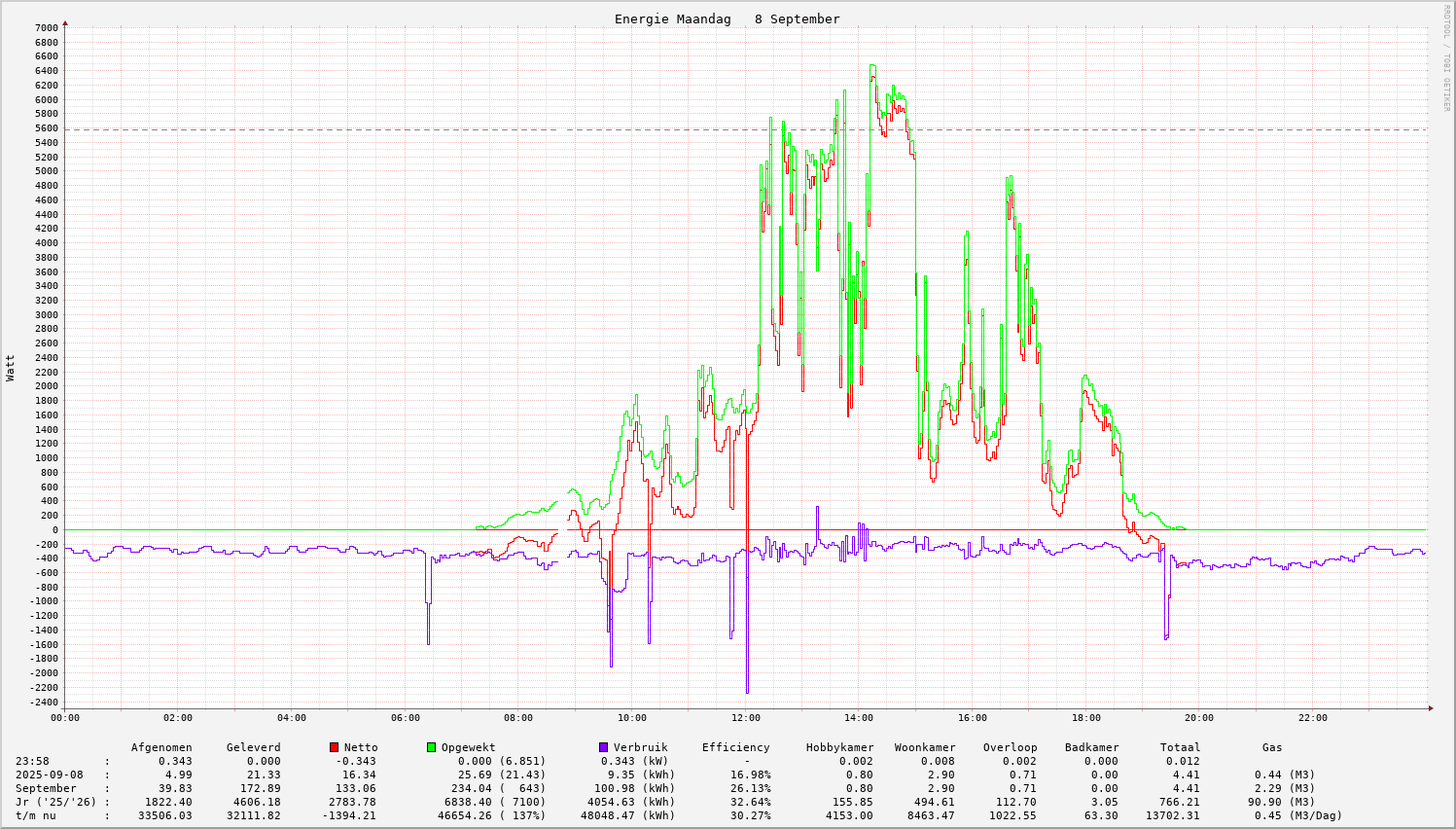Click the Hobbykamer column header

(x=839, y=747)
